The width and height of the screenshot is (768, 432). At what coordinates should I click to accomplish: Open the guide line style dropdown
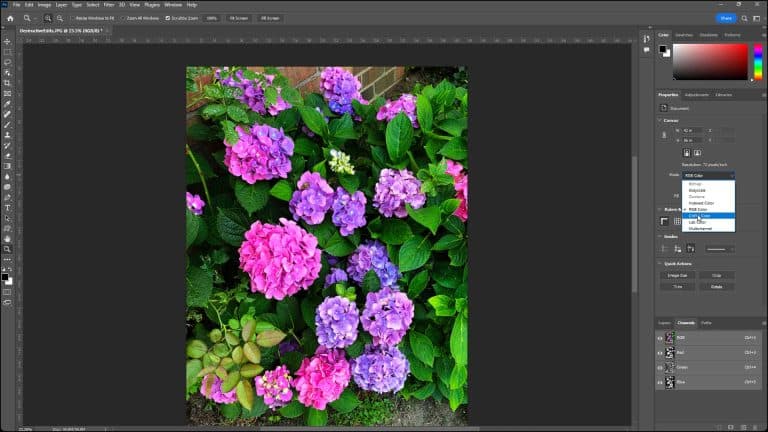pyautogui.click(x=720, y=249)
